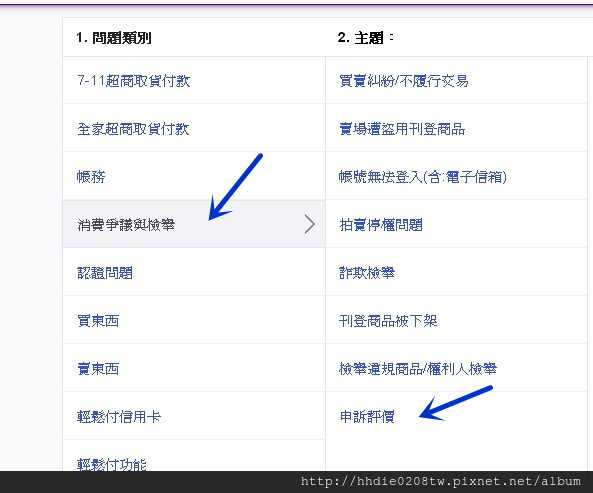The image size is (593, 493).
Task: Open 輕鬆付信用卡 category
Action: 119,417
